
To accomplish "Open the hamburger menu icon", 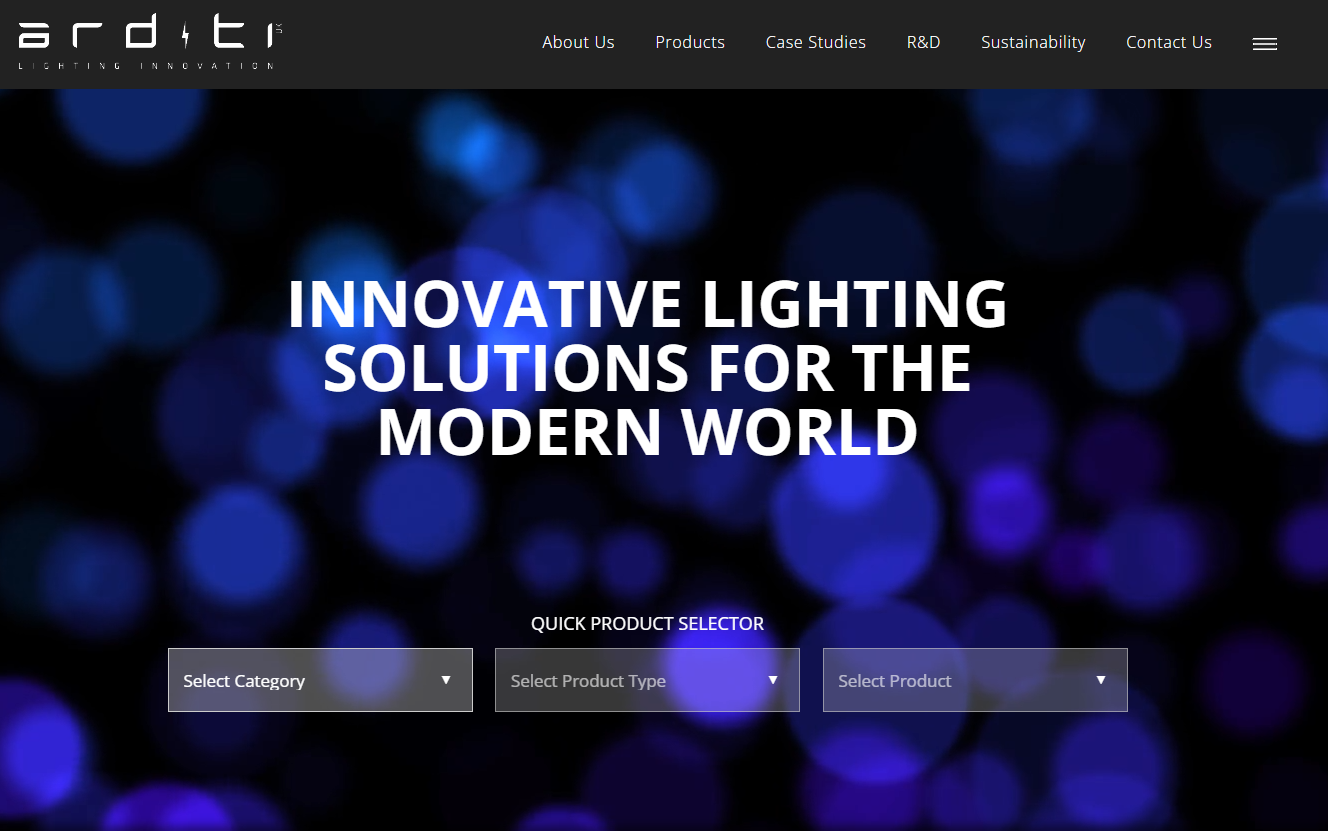I will point(1265,44).
